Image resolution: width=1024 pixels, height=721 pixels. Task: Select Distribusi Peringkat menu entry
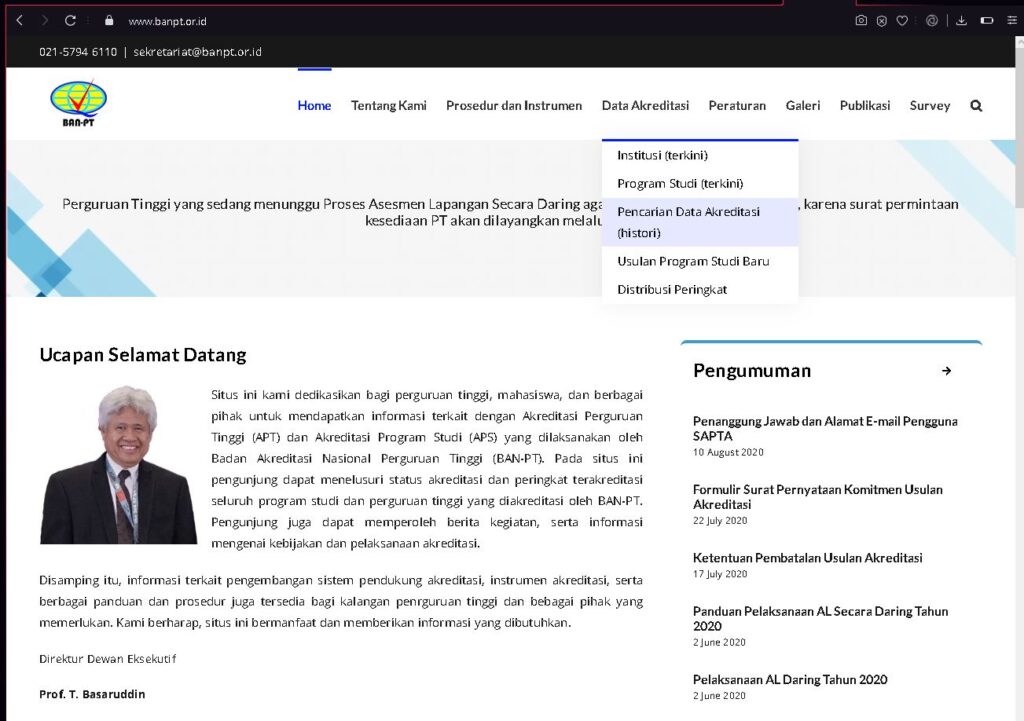click(x=672, y=289)
